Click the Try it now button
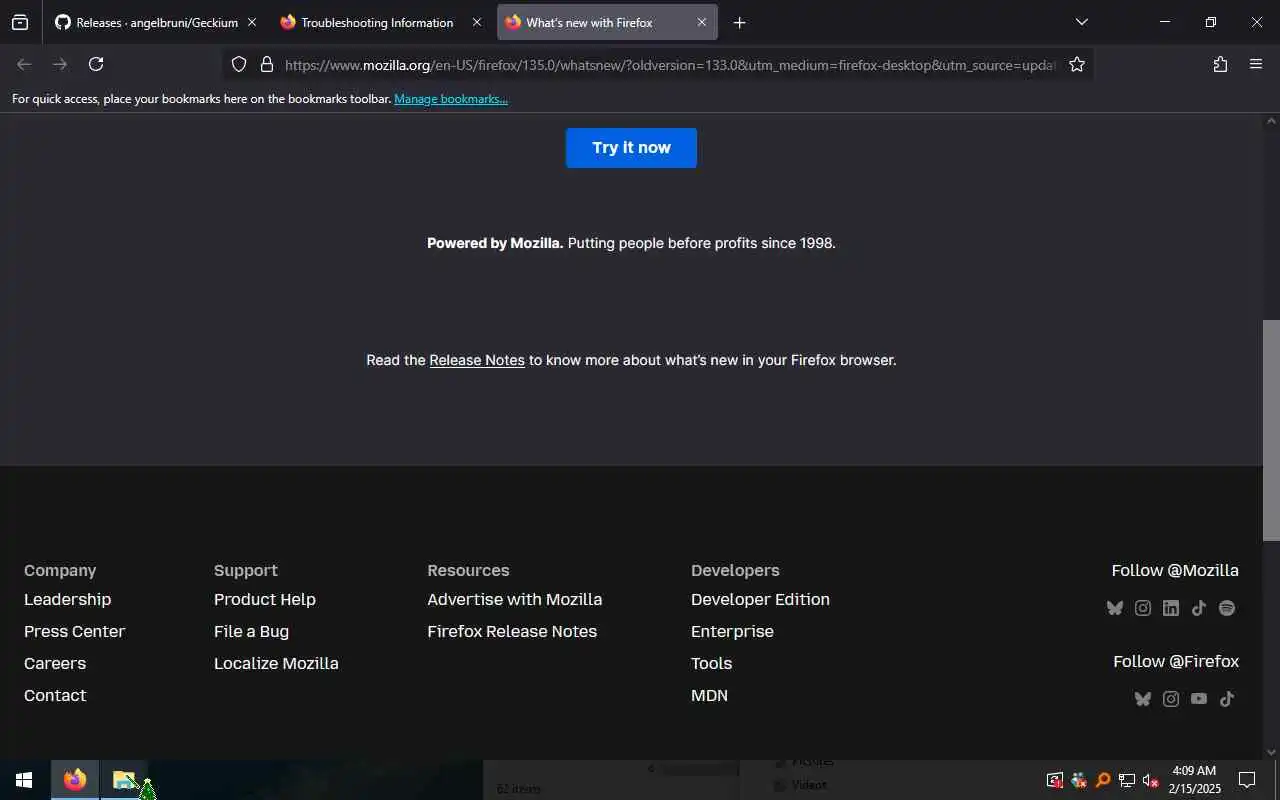The image size is (1280, 800). point(631,148)
